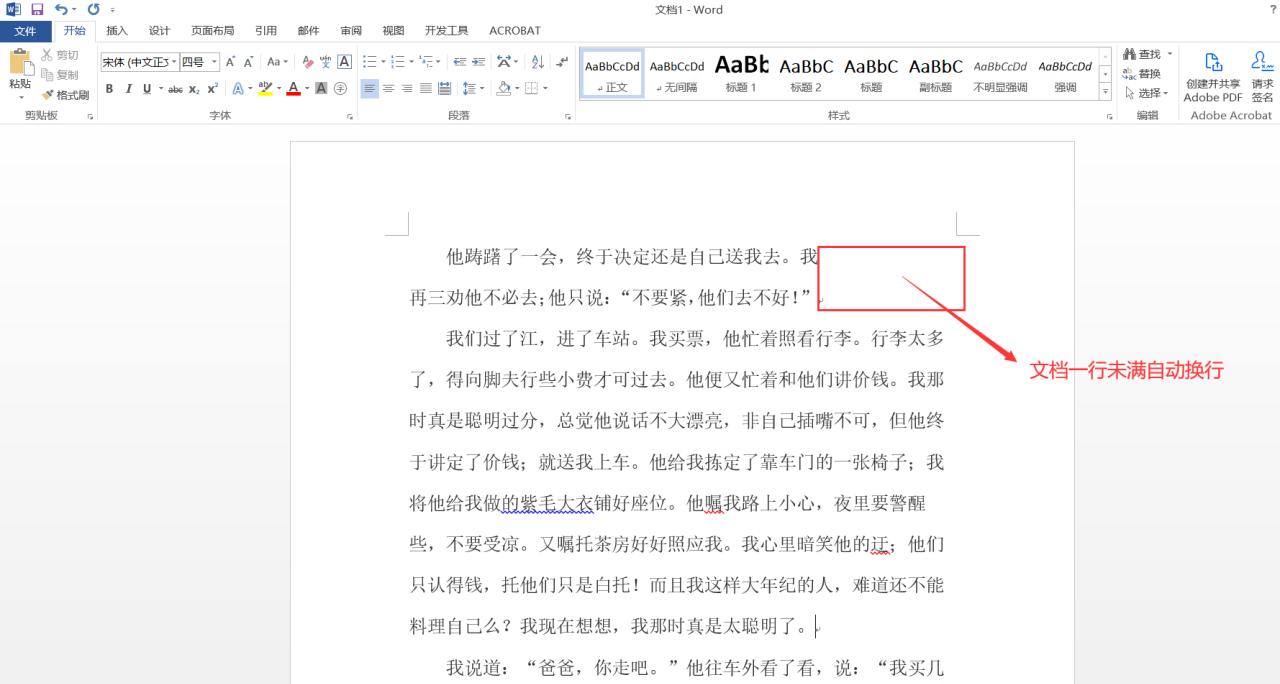Save document via quick access icon
The height and width of the screenshot is (684, 1280).
pyautogui.click(x=37, y=9)
